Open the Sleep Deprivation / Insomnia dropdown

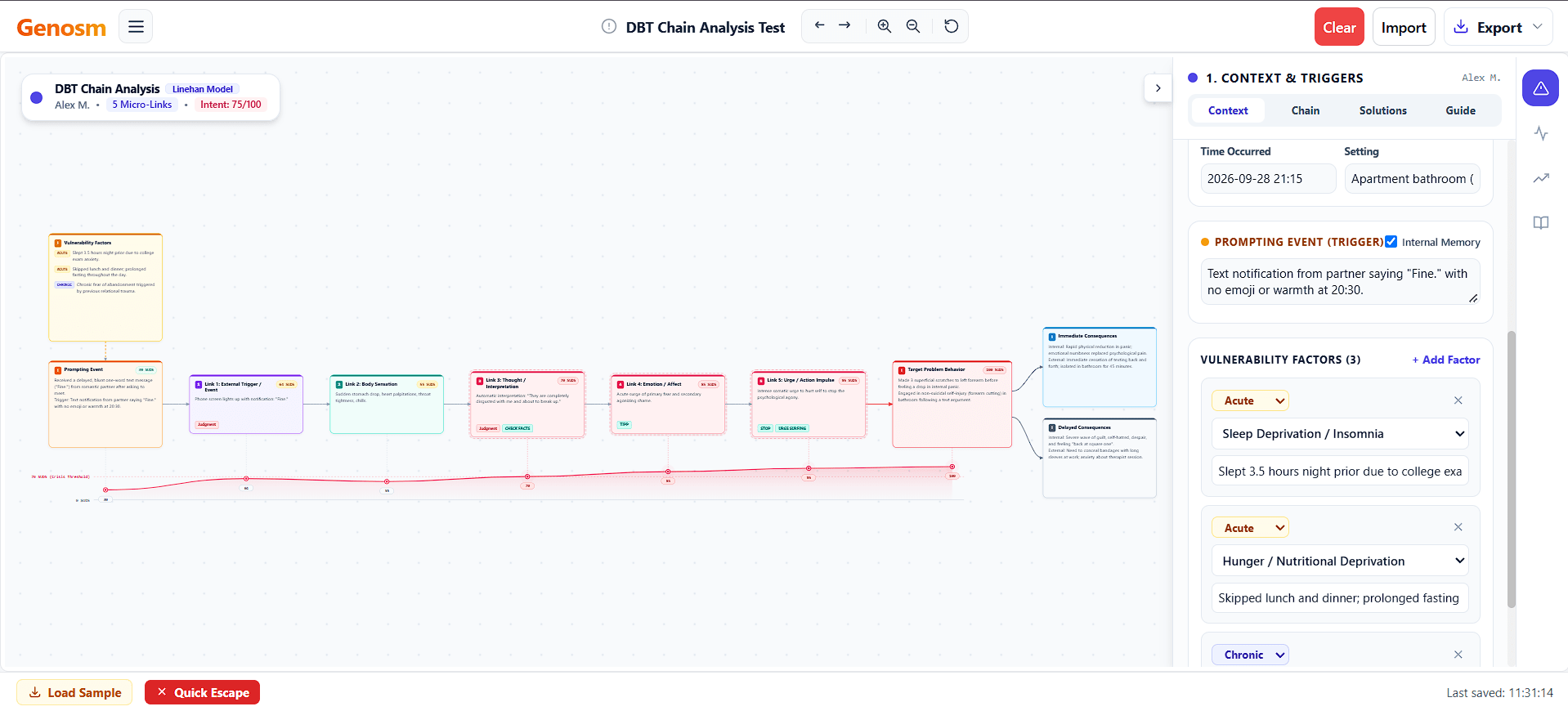[x=1340, y=434]
